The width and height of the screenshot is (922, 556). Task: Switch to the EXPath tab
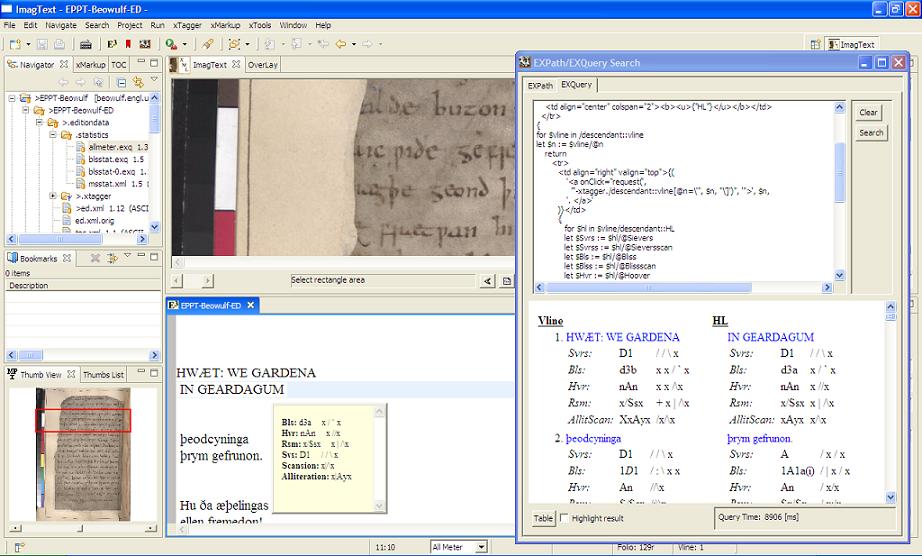540,86
